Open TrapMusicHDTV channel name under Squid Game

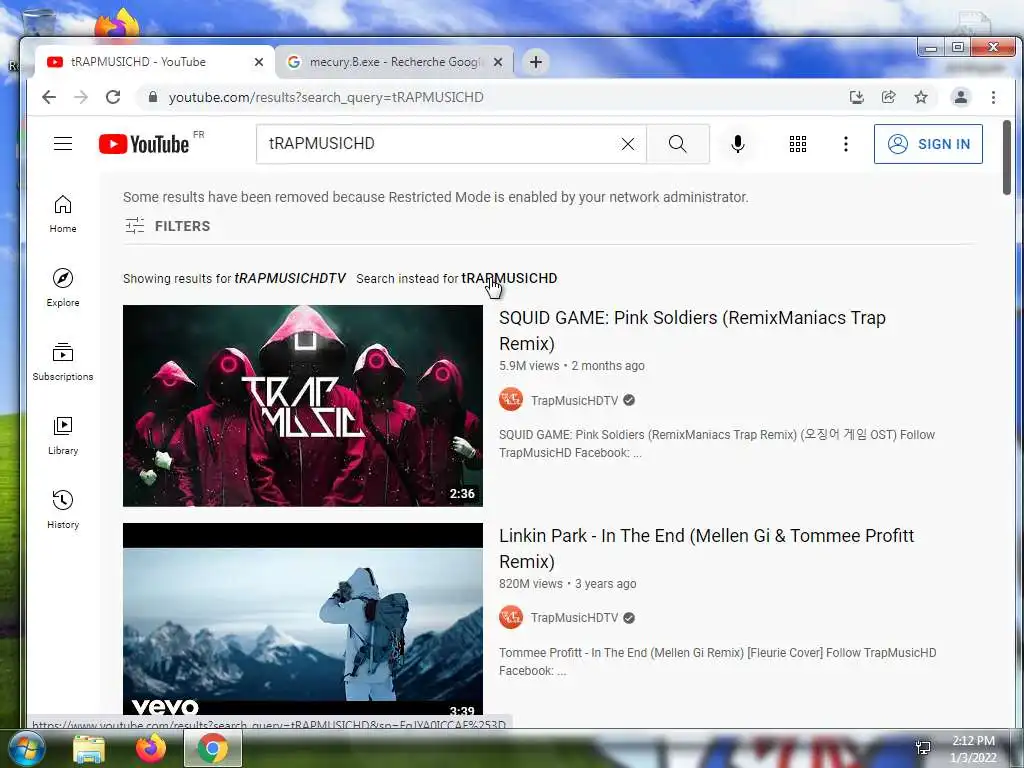pos(574,400)
